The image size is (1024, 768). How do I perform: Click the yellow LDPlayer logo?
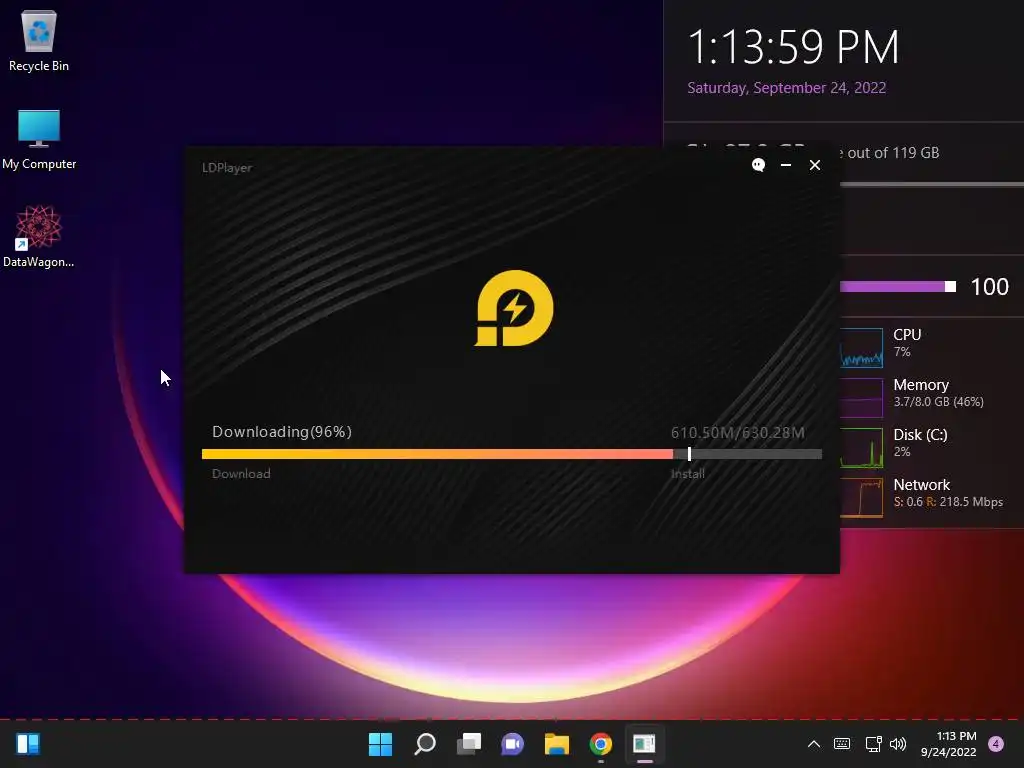[x=514, y=308]
